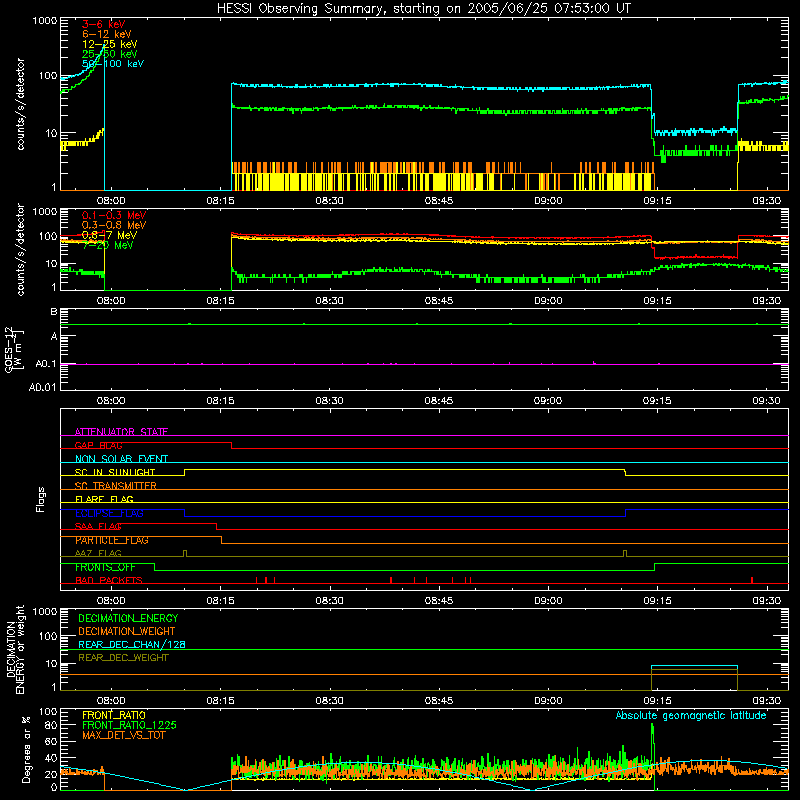This screenshot has height=800, width=800.
Task: Click the 12-25 keV legend label
Action: (x=110, y=44)
